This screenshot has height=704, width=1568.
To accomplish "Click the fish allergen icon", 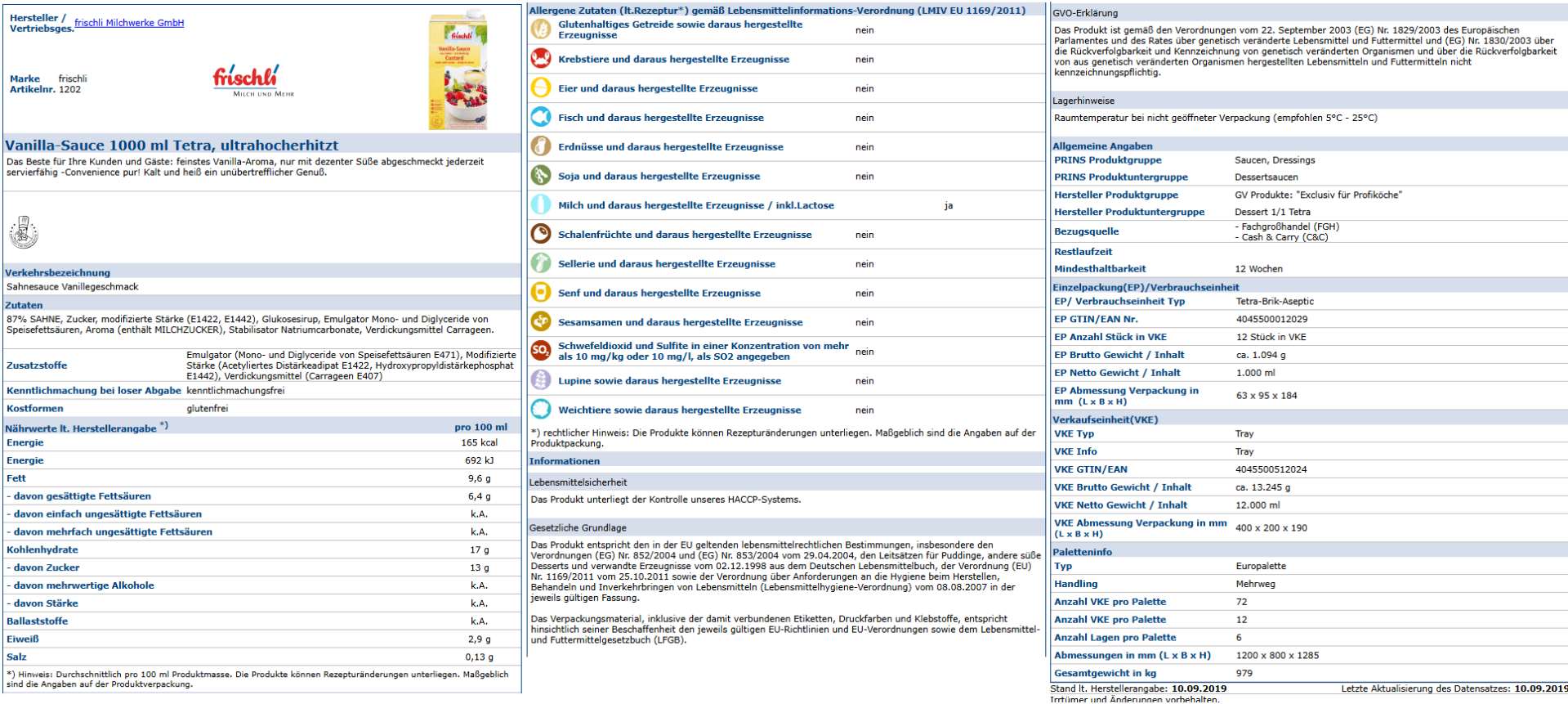I will tap(541, 117).
